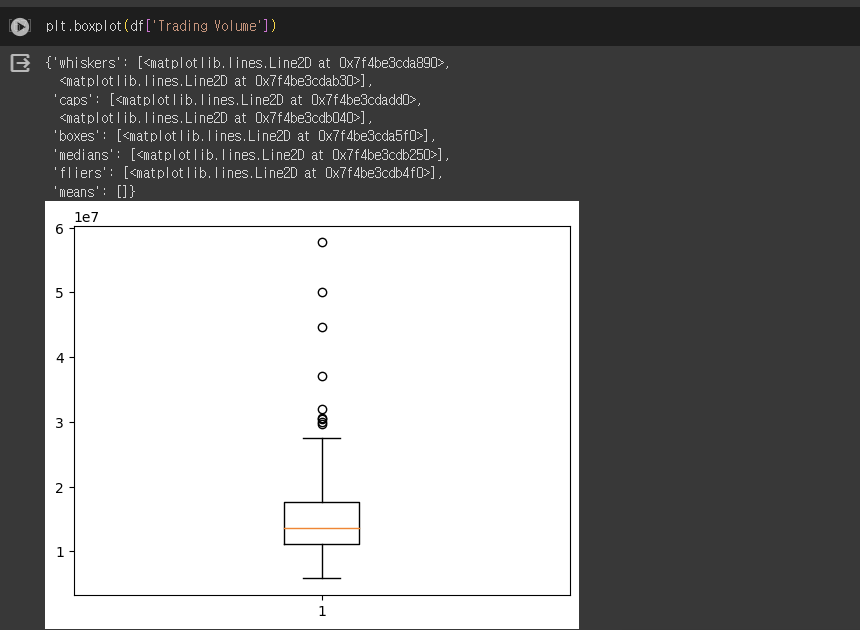Screen dimensions: 860x630
Task: Run the plt.boxplot code cell
Action: [20, 26]
